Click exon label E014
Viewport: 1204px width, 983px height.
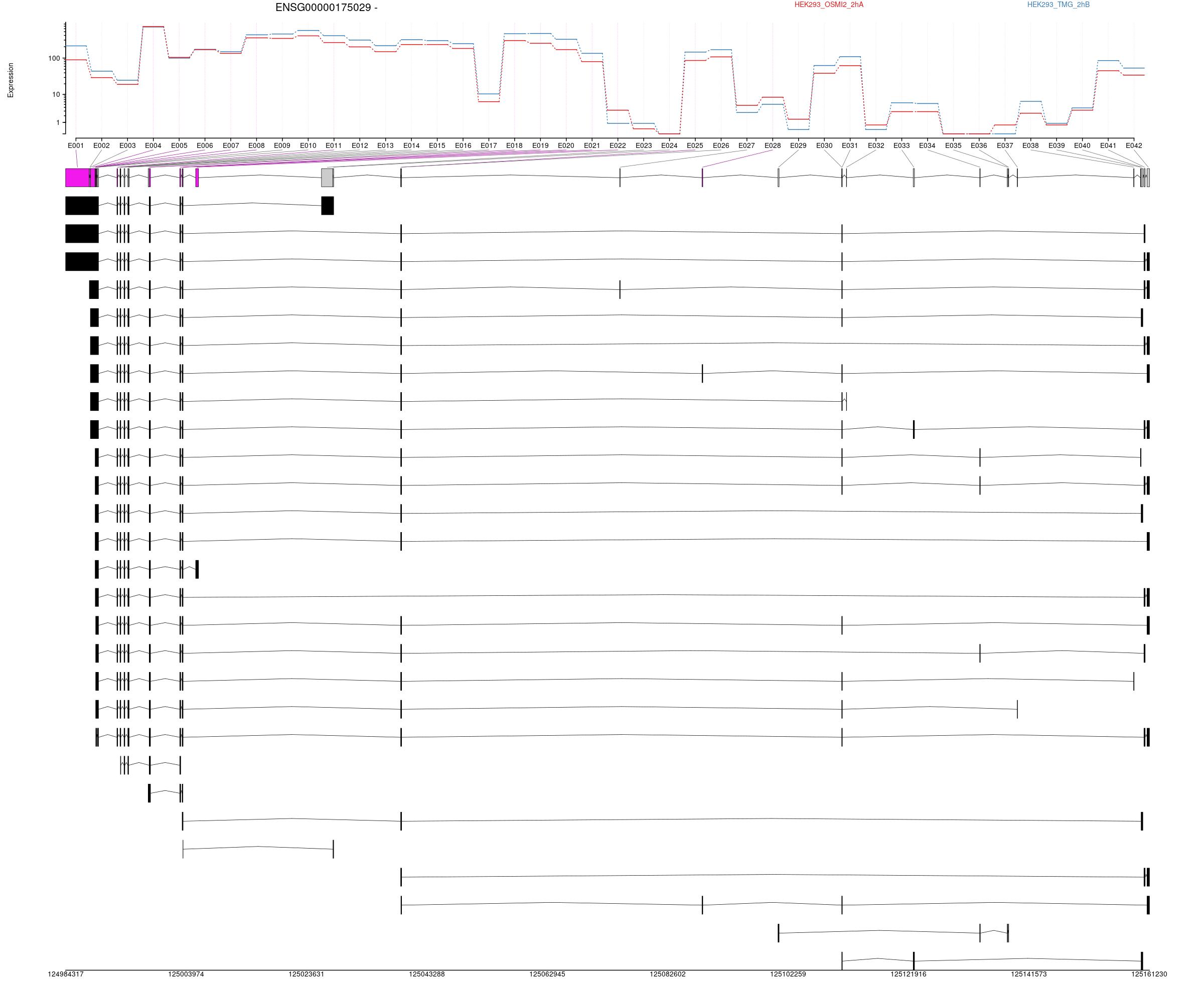coord(411,145)
